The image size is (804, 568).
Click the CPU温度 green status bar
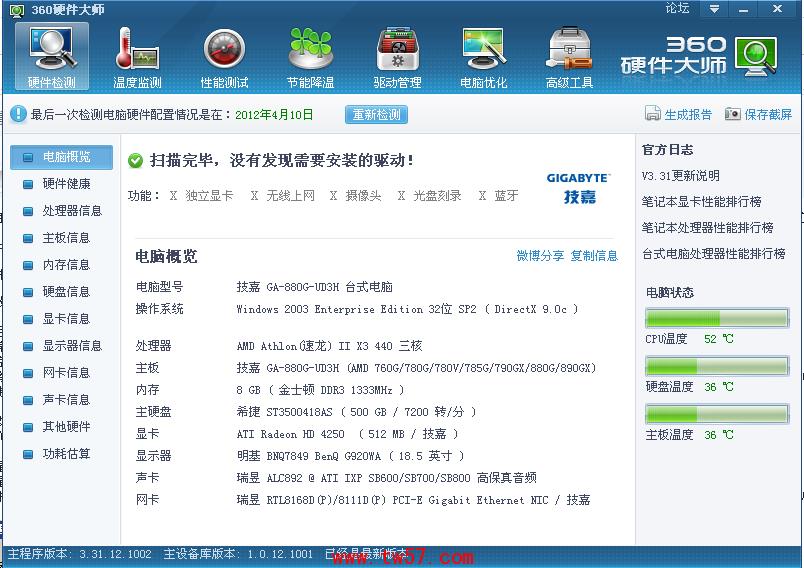(x=716, y=318)
